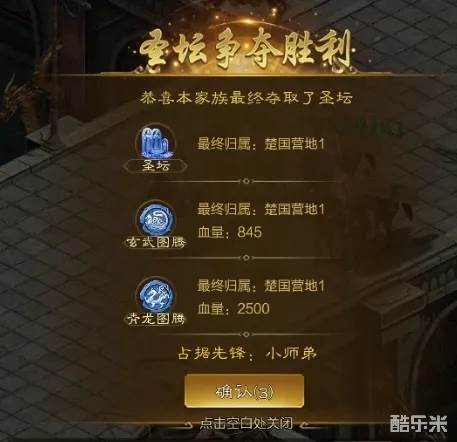Click 最终归属：楚国营地1 beside 青龙图腾
This screenshot has height=442, width=457.
[x=261, y=286]
